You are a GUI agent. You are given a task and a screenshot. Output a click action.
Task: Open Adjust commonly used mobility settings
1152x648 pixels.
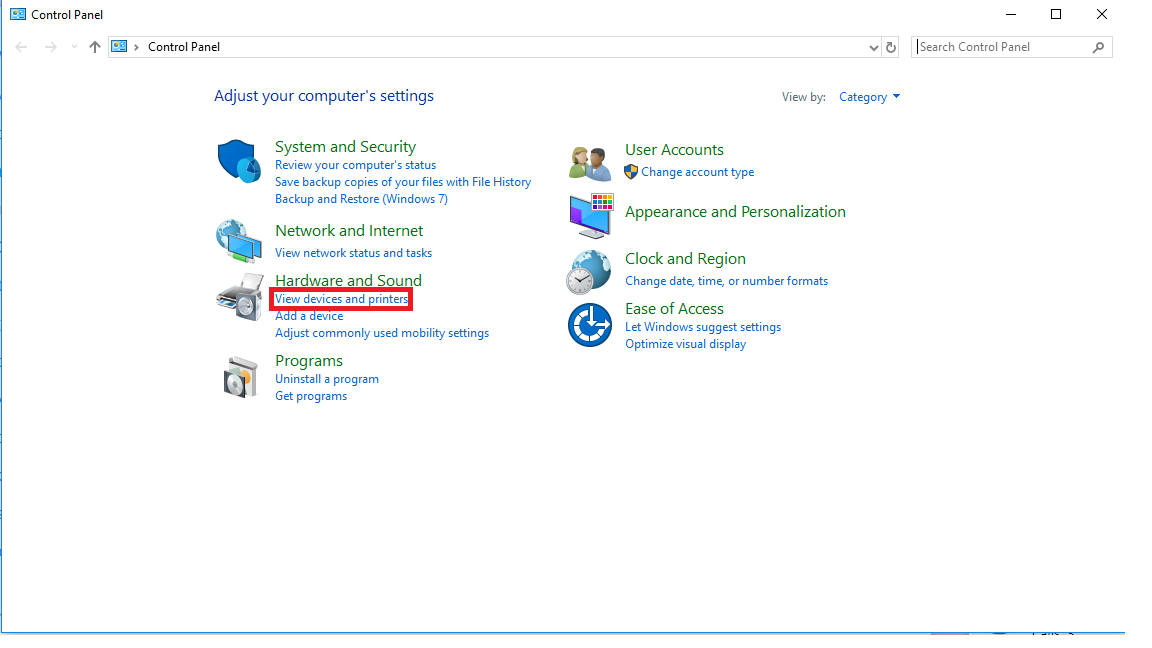(x=382, y=333)
